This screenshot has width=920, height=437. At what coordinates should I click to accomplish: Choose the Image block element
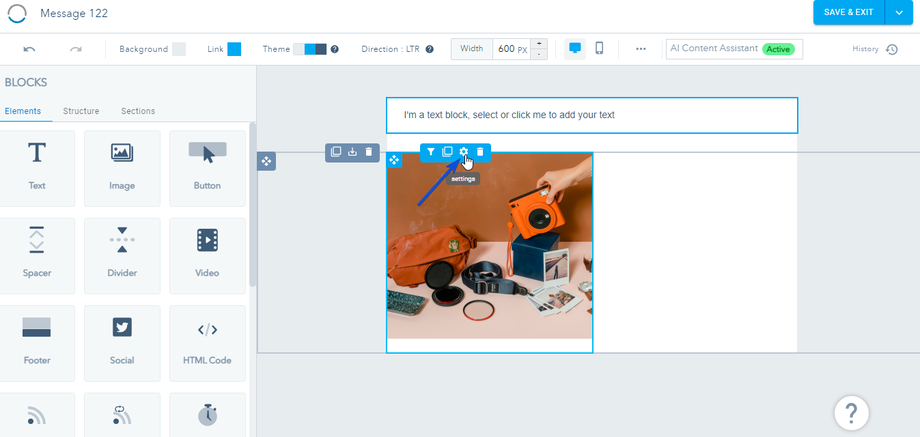pyautogui.click(x=122, y=168)
